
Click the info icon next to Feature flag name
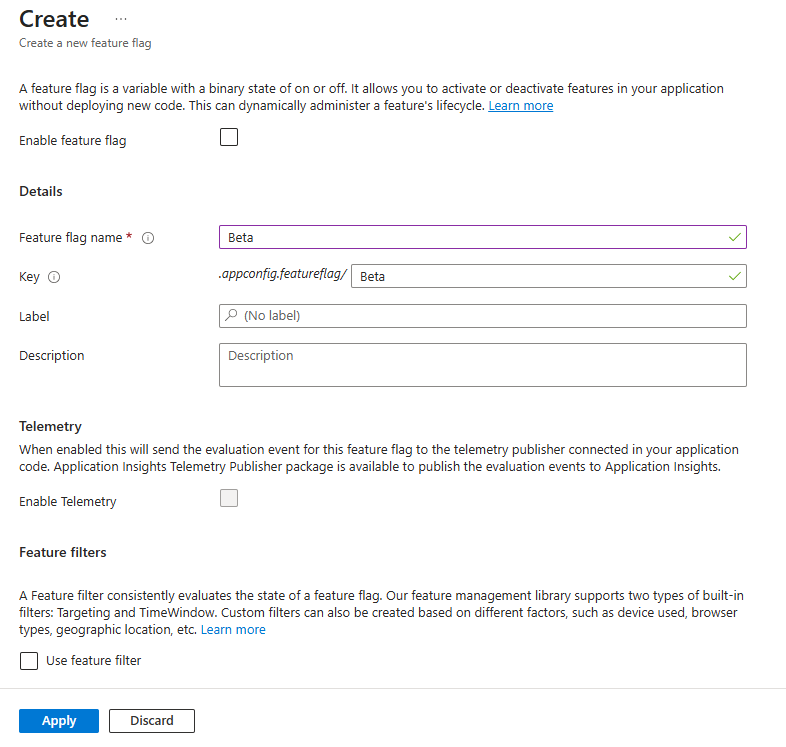(148, 238)
